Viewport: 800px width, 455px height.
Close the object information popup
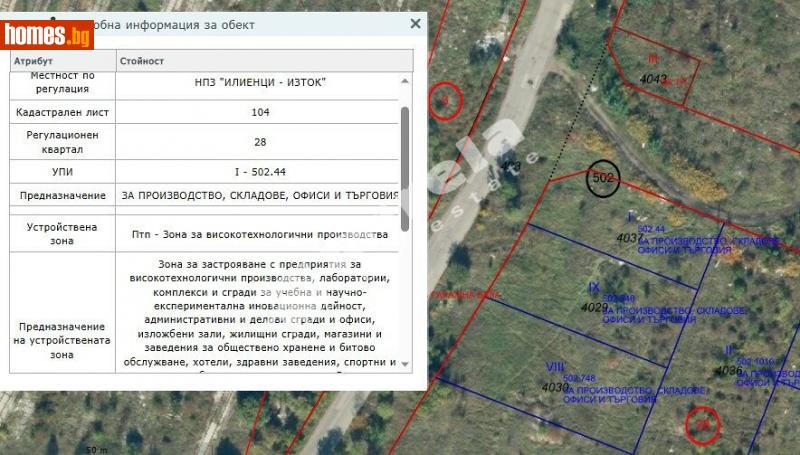tap(415, 23)
